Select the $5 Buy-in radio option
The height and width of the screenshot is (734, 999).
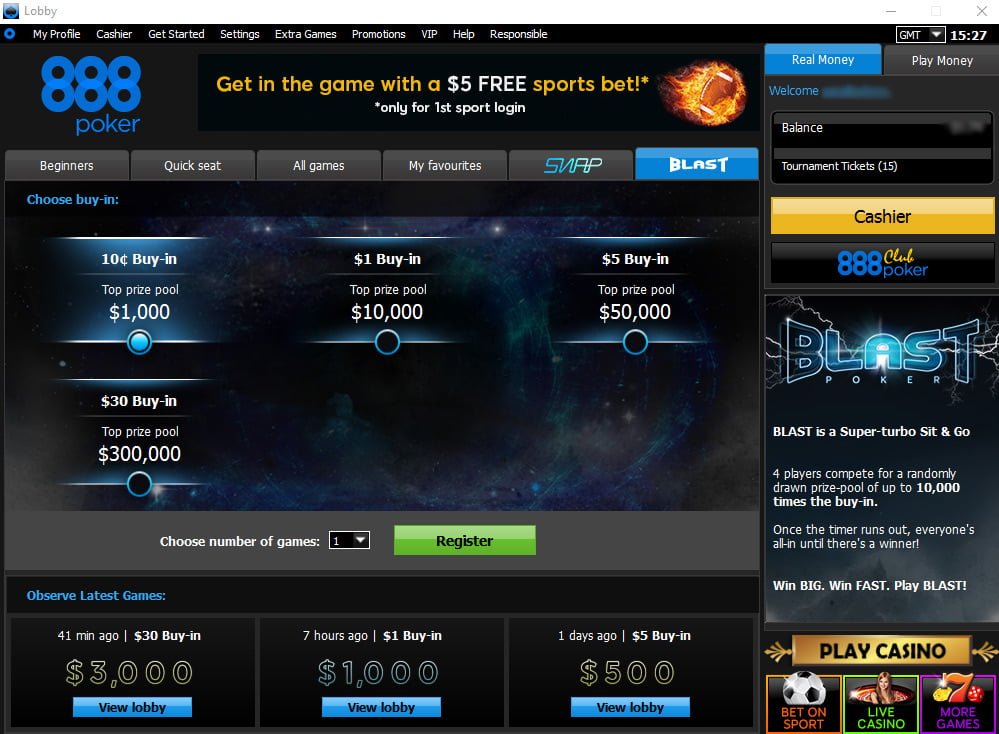coord(635,342)
